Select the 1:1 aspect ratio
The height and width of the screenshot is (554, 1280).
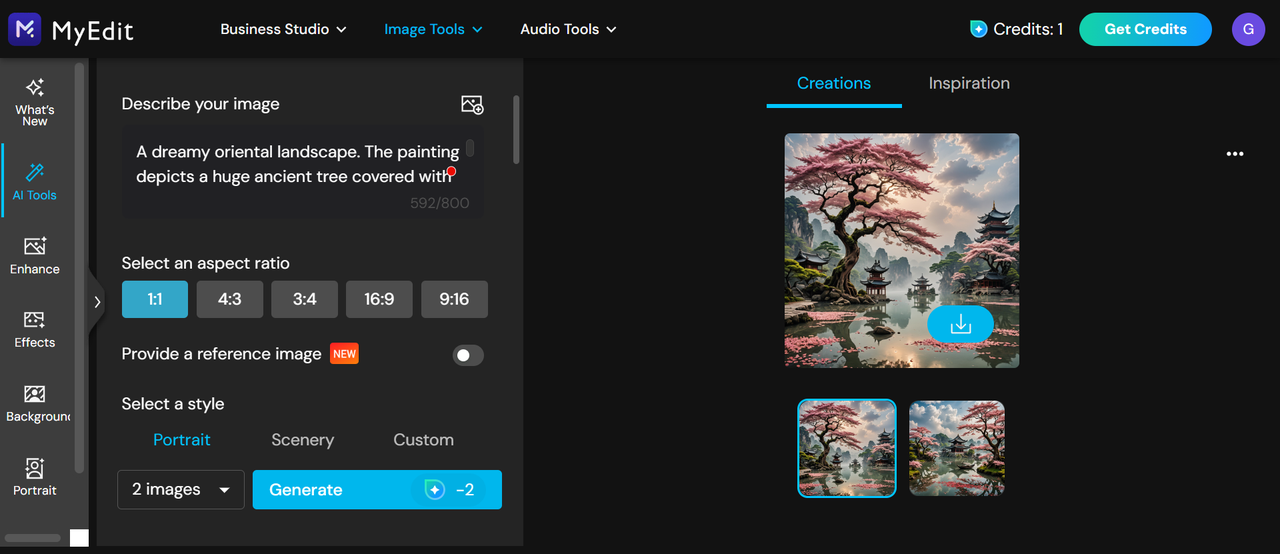pyautogui.click(x=155, y=299)
